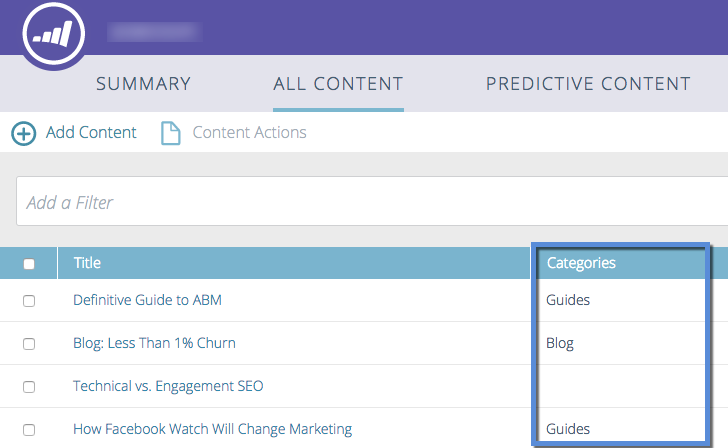Click the Add Content button label
This screenshot has height=448, width=728.
tap(91, 132)
